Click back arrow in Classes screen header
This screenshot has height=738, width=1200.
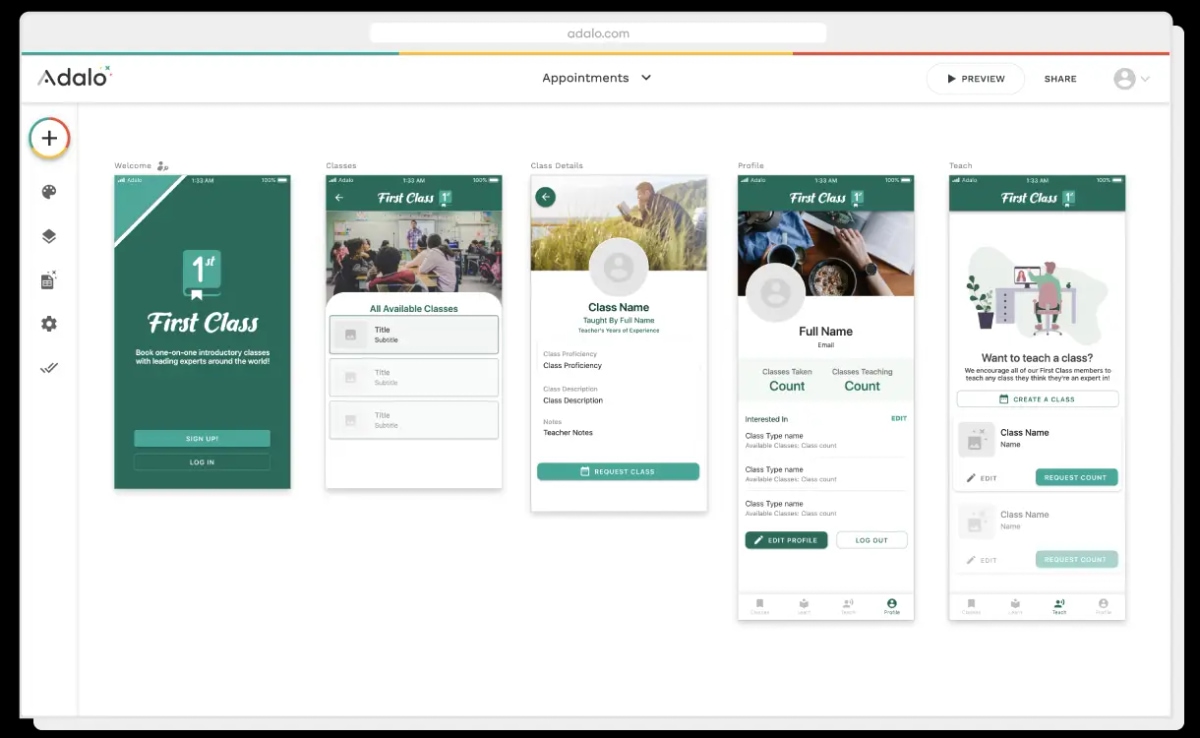point(339,198)
